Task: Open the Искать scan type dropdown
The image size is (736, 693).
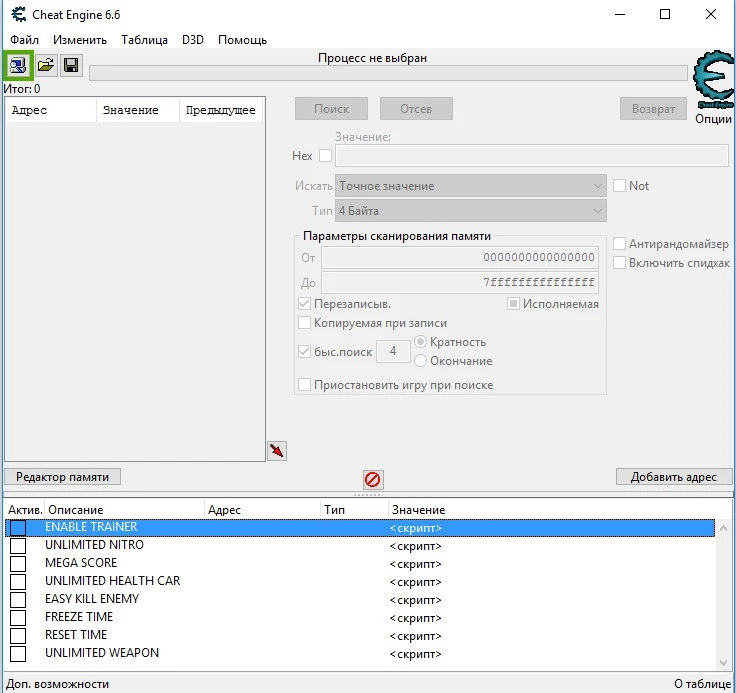Action: click(471, 186)
